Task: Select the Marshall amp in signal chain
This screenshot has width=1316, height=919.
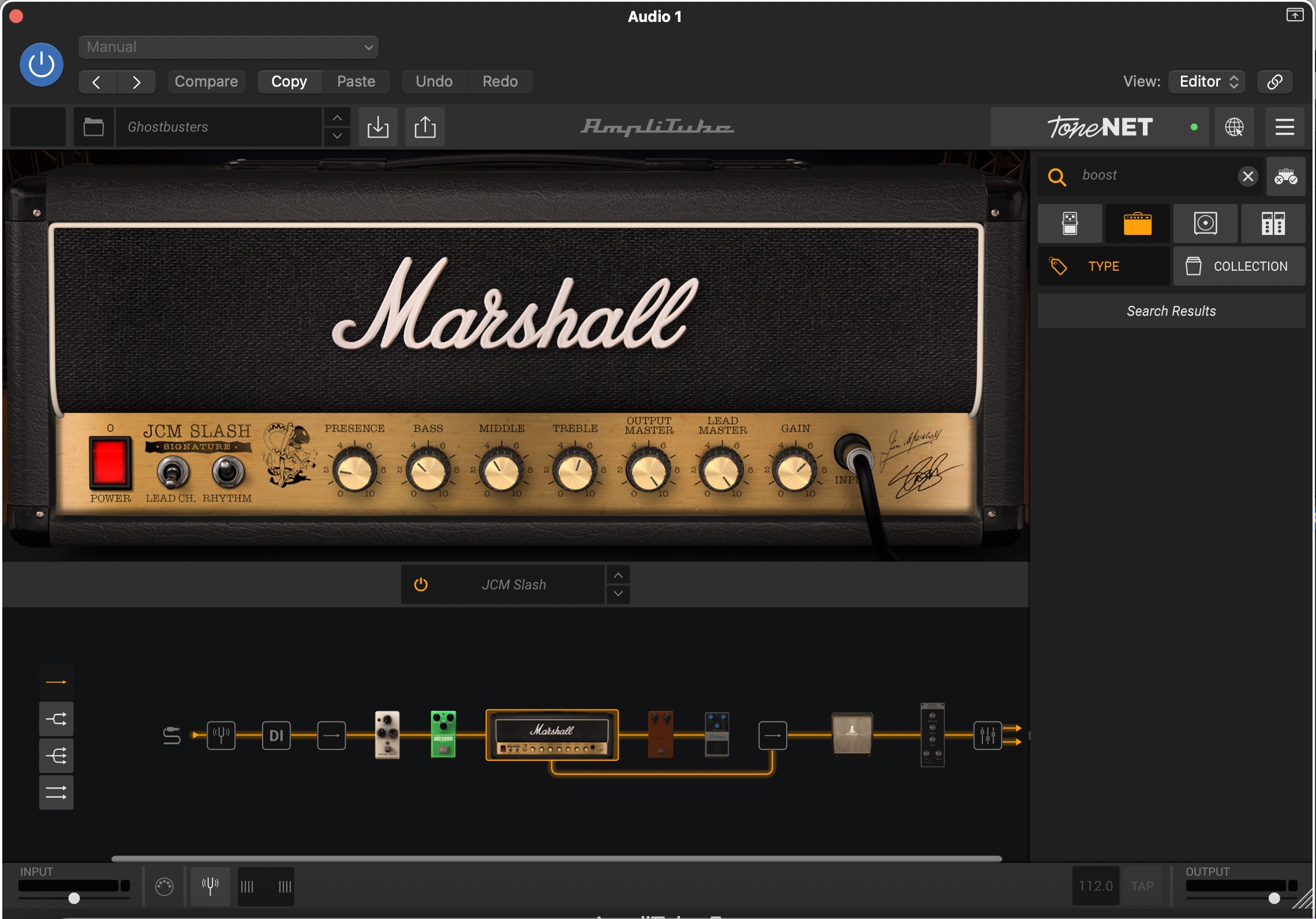Action: click(552, 735)
